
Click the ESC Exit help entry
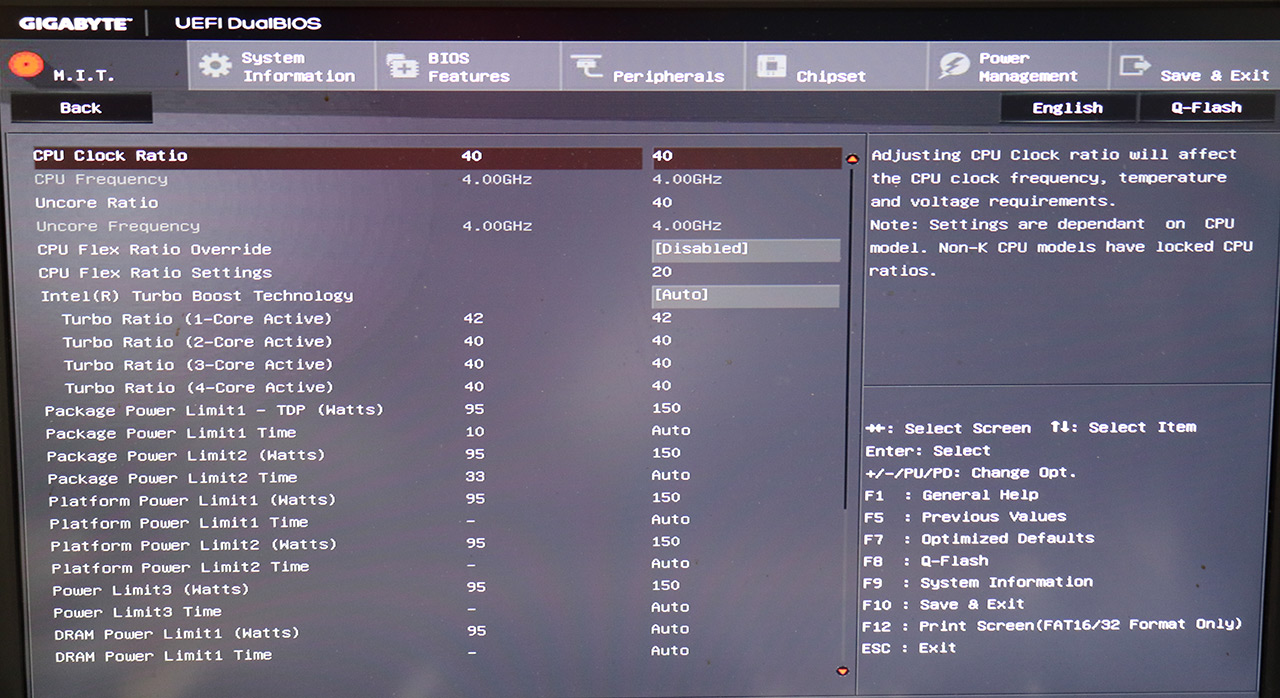pos(909,648)
